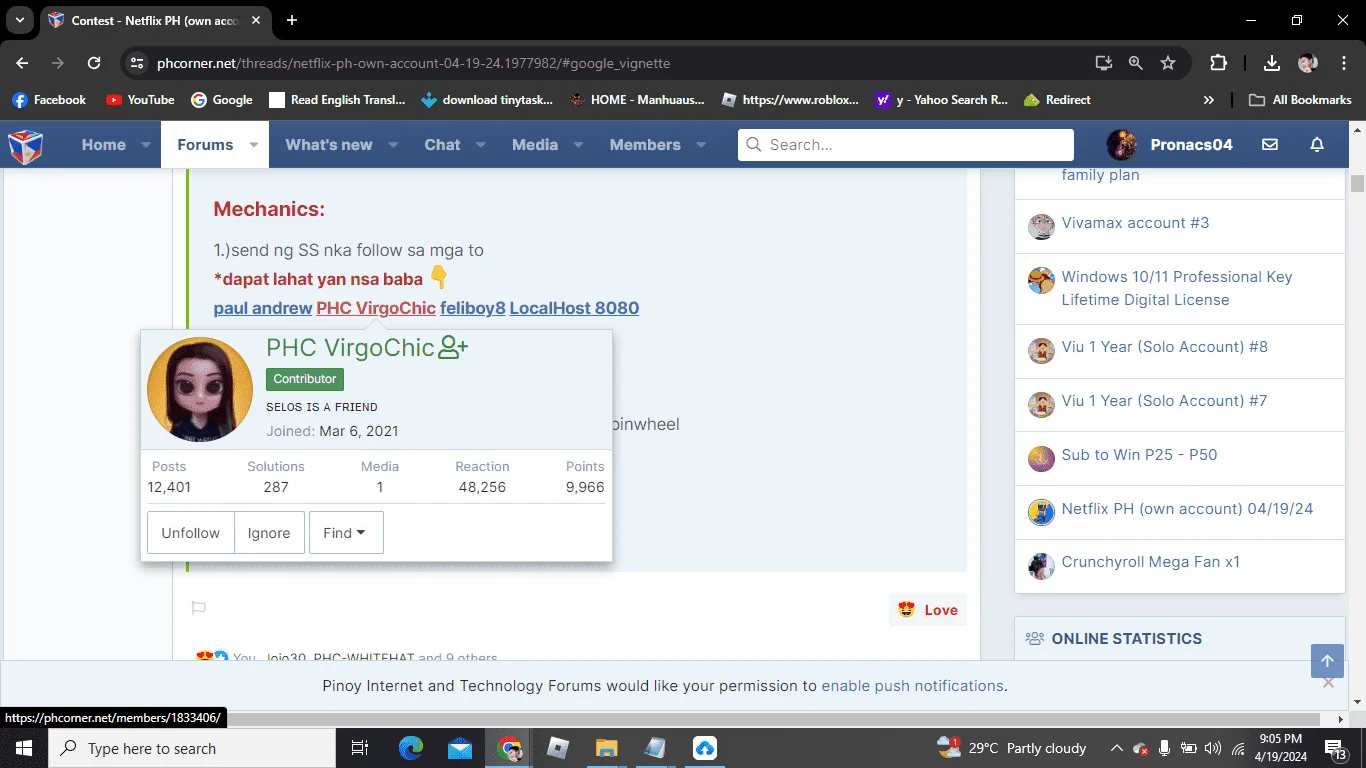This screenshot has width=1366, height=768.
Task: Click the Windows taskbar search box
Action: point(192,748)
